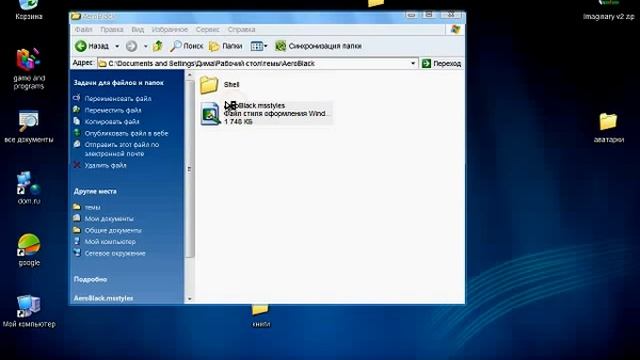
Task: Open the Назад history dropdown arrow
Action: point(117,46)
